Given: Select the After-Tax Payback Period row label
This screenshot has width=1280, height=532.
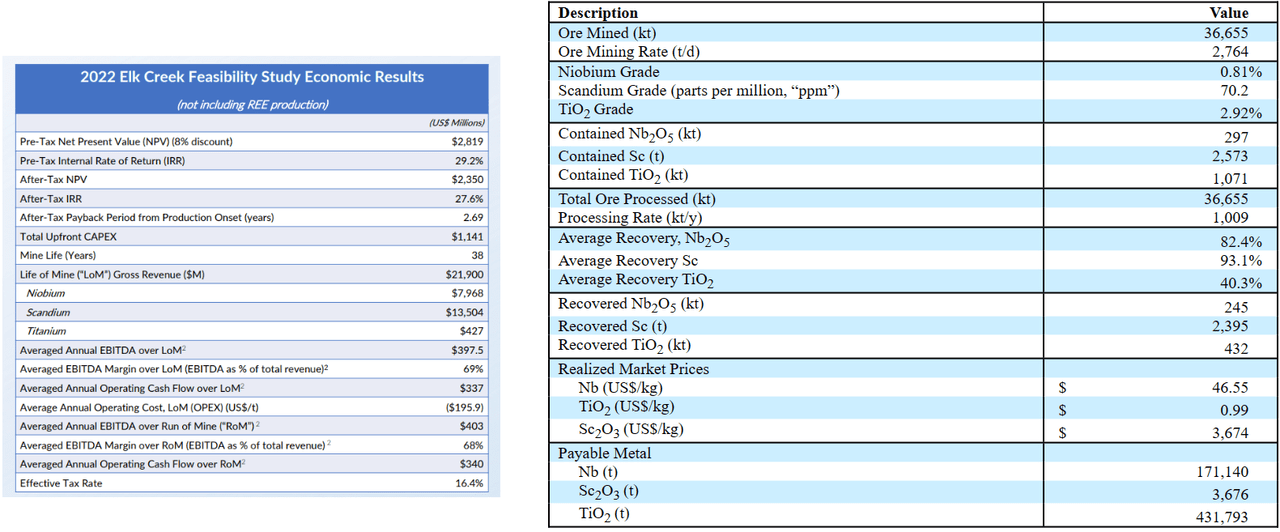Looking at the screenshot, I should tap(147, 218).
